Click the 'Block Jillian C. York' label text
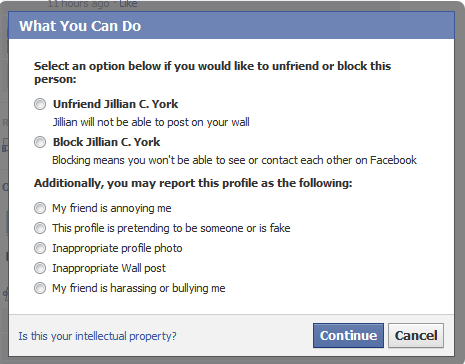The width and height of the screenshot is (465, 364). pos(106,142)
